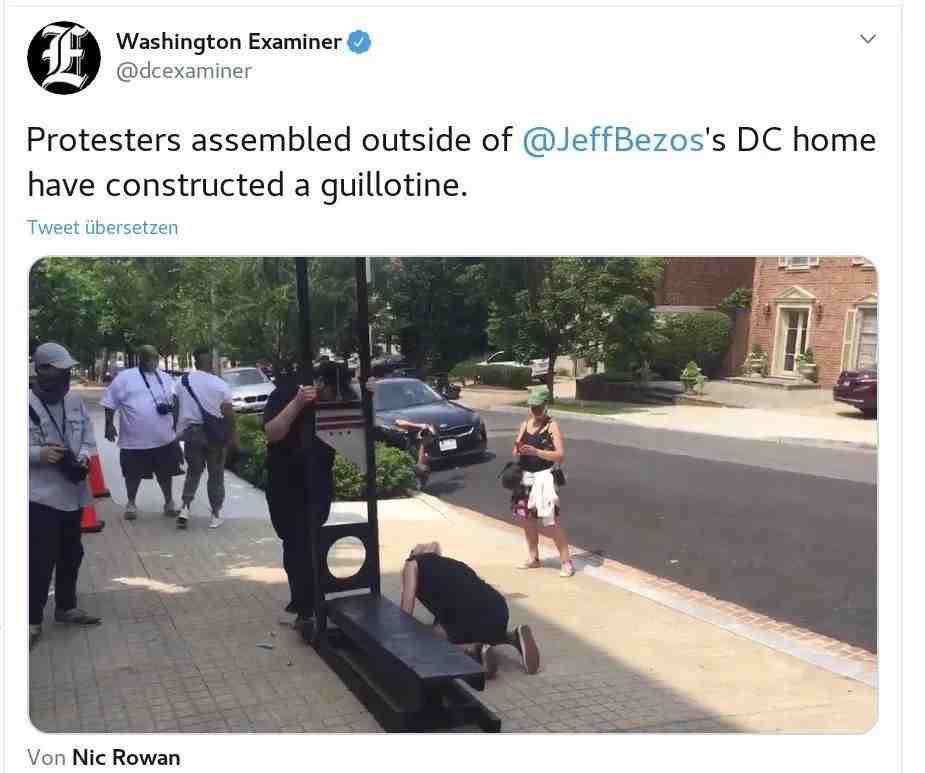
Task: Visit the @dcexaminer handle link
Action: point(184,71)
